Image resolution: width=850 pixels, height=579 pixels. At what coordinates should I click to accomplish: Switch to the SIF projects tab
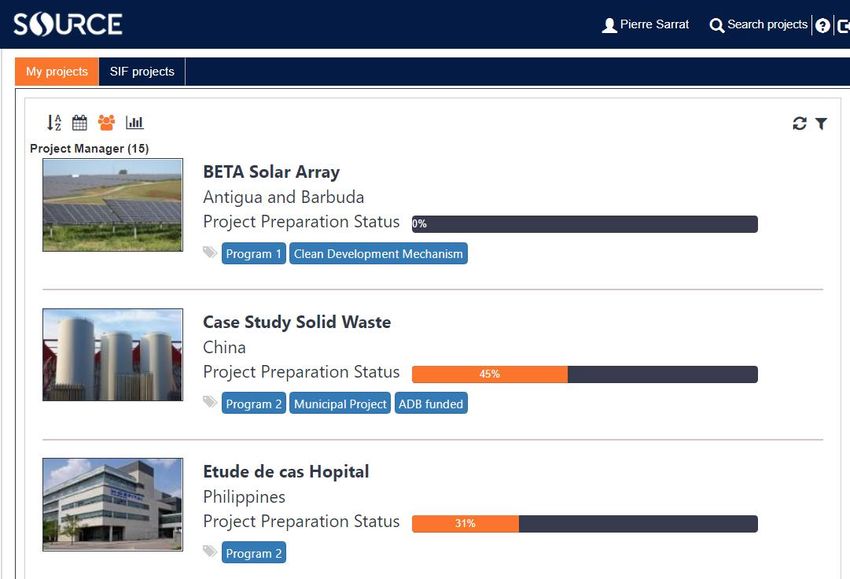142,72
